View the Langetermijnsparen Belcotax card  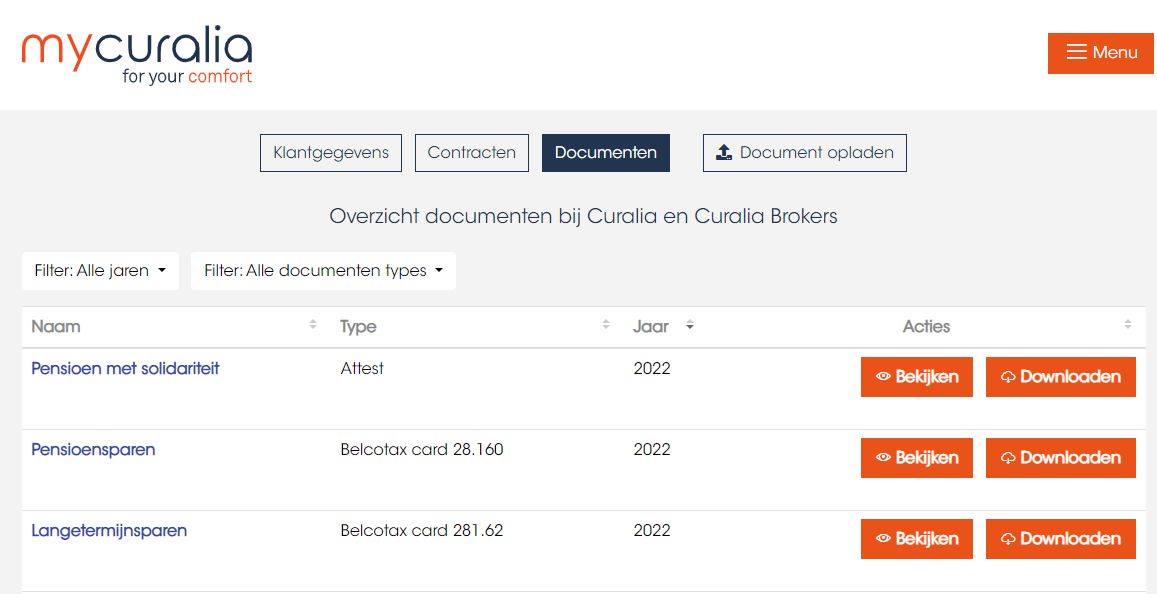click(916, 539)
